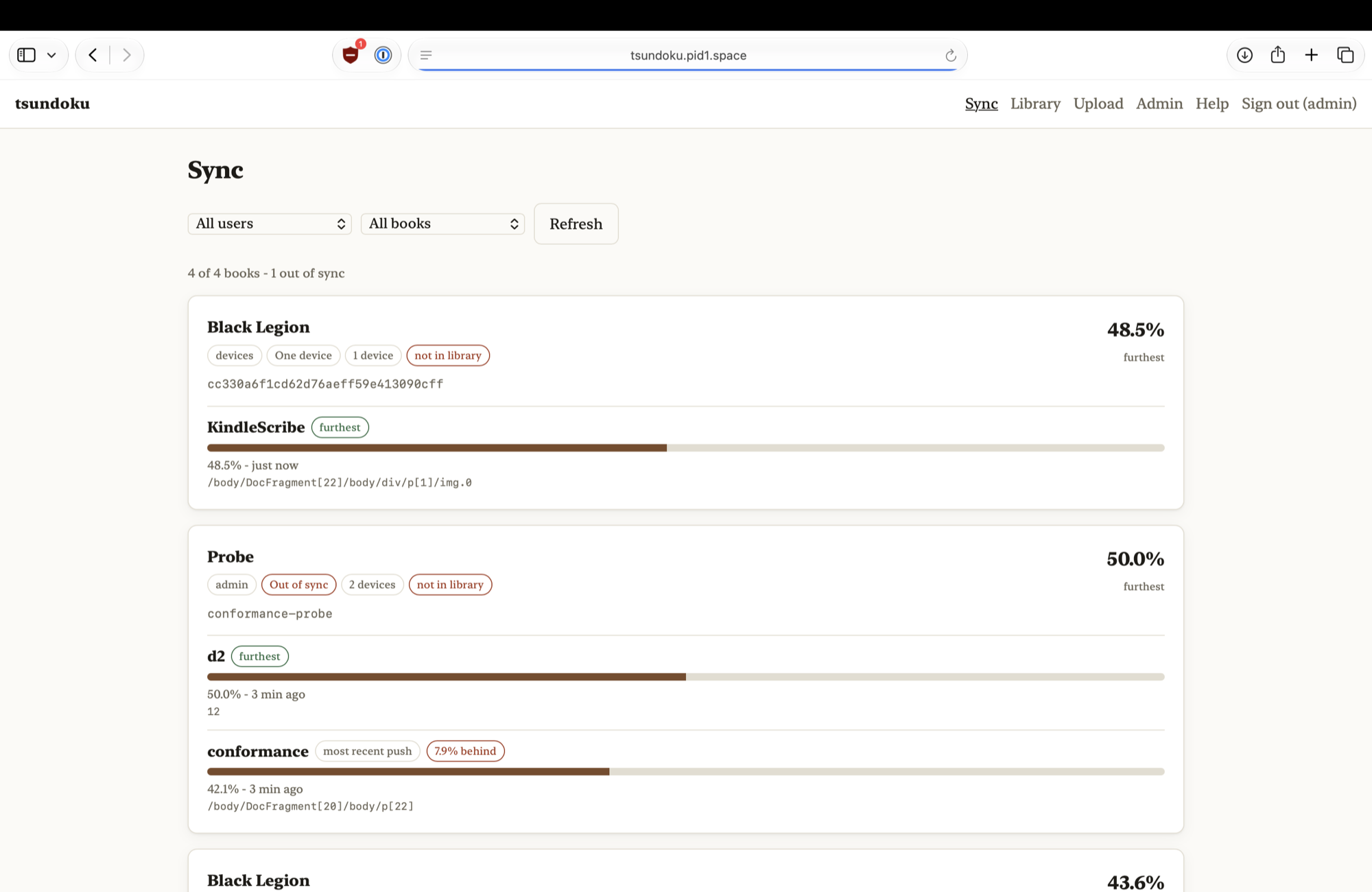Open the Share icon

(1277, 55)
